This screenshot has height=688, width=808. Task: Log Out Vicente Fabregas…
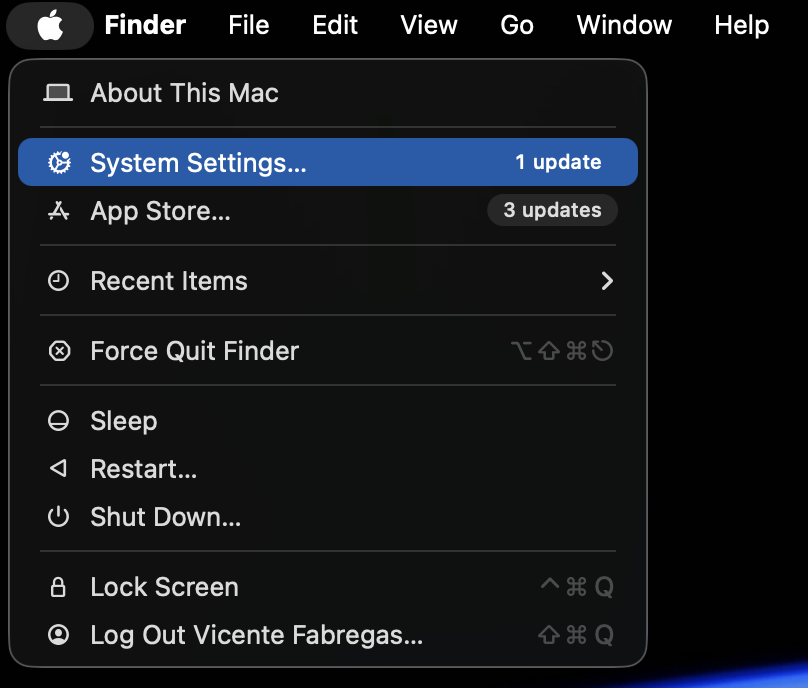coord(328,635)
